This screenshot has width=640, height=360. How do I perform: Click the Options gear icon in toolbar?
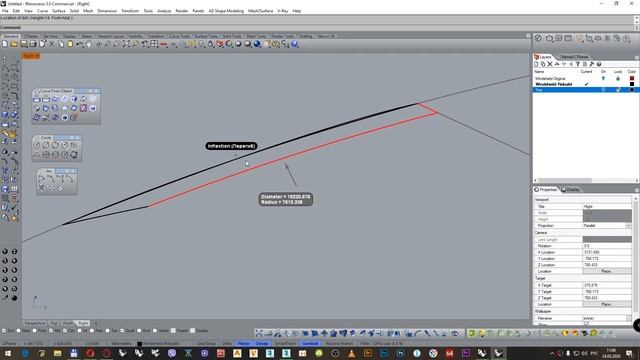(276, 44)
